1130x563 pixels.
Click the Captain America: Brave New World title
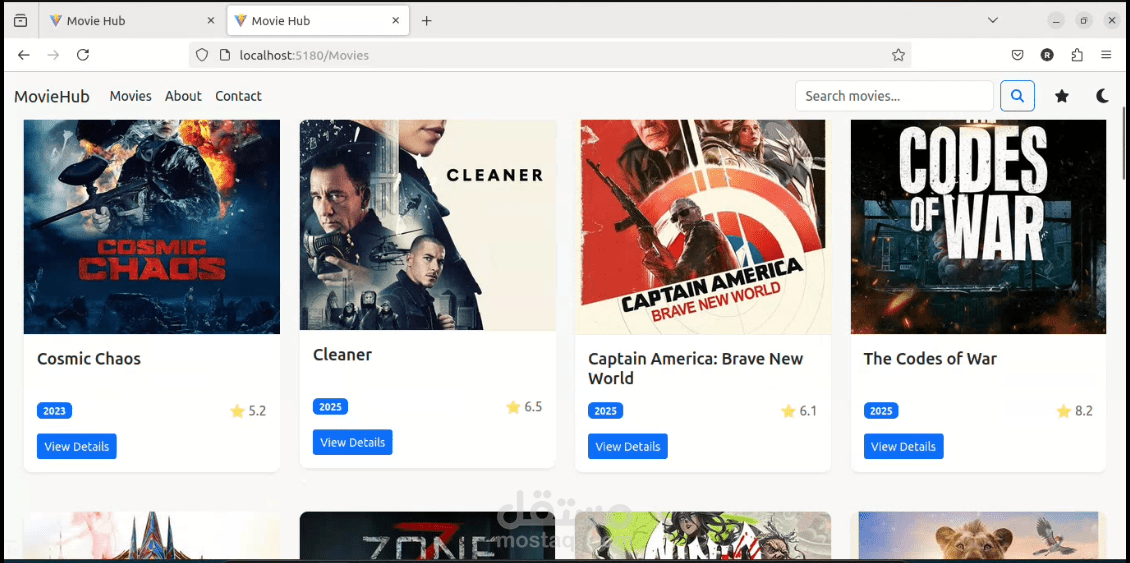point(695,368)
